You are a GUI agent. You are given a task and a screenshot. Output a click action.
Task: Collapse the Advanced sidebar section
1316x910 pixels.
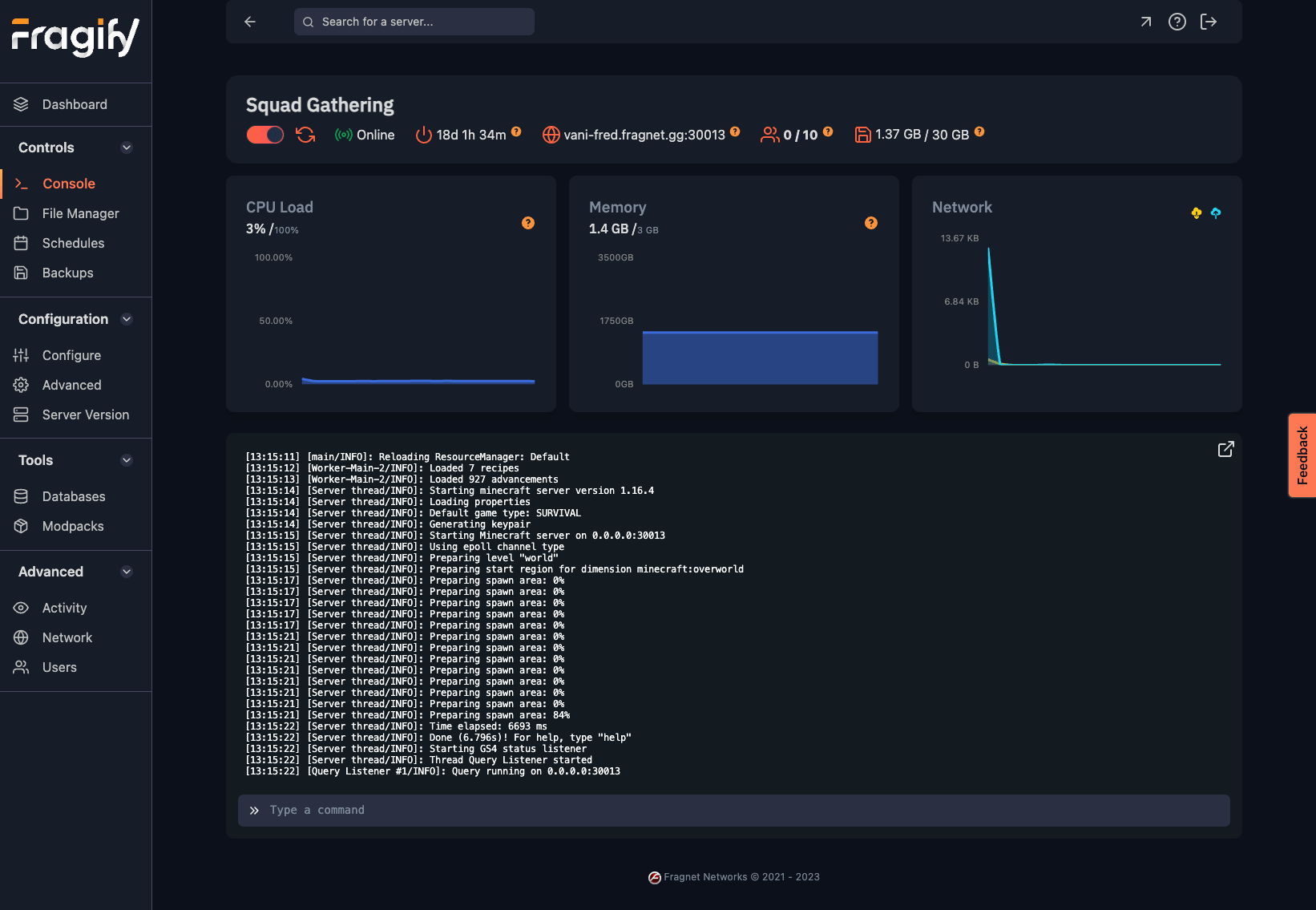coord(127,572)
